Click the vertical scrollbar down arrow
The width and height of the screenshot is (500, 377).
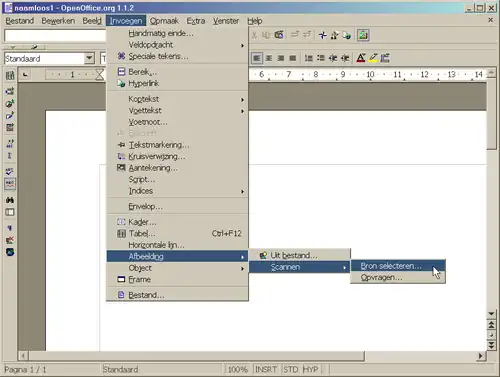point(491,314)
